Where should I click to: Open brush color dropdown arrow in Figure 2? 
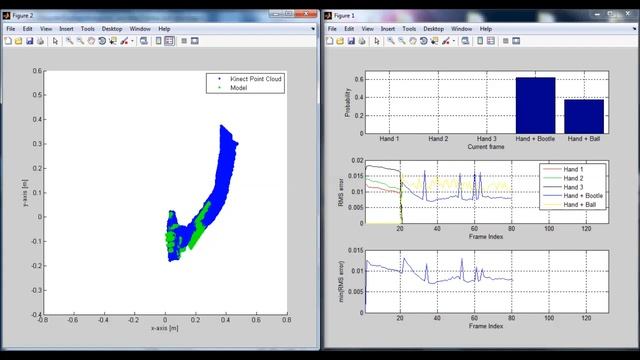pyautogui.click(x=132, y=41)
